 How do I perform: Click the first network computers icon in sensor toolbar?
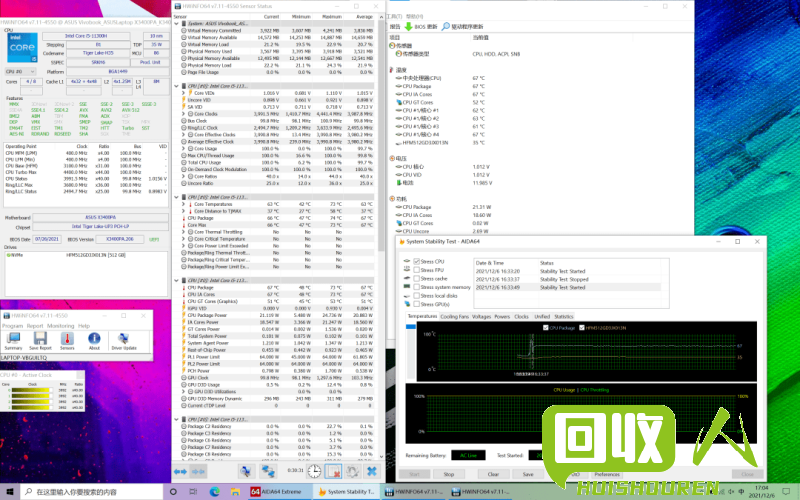click(245, 471)
